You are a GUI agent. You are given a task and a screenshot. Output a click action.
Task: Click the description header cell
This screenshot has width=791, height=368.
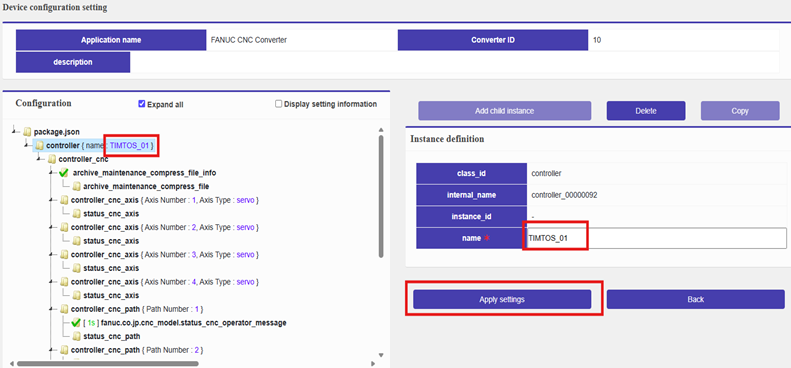click(73, 62)
